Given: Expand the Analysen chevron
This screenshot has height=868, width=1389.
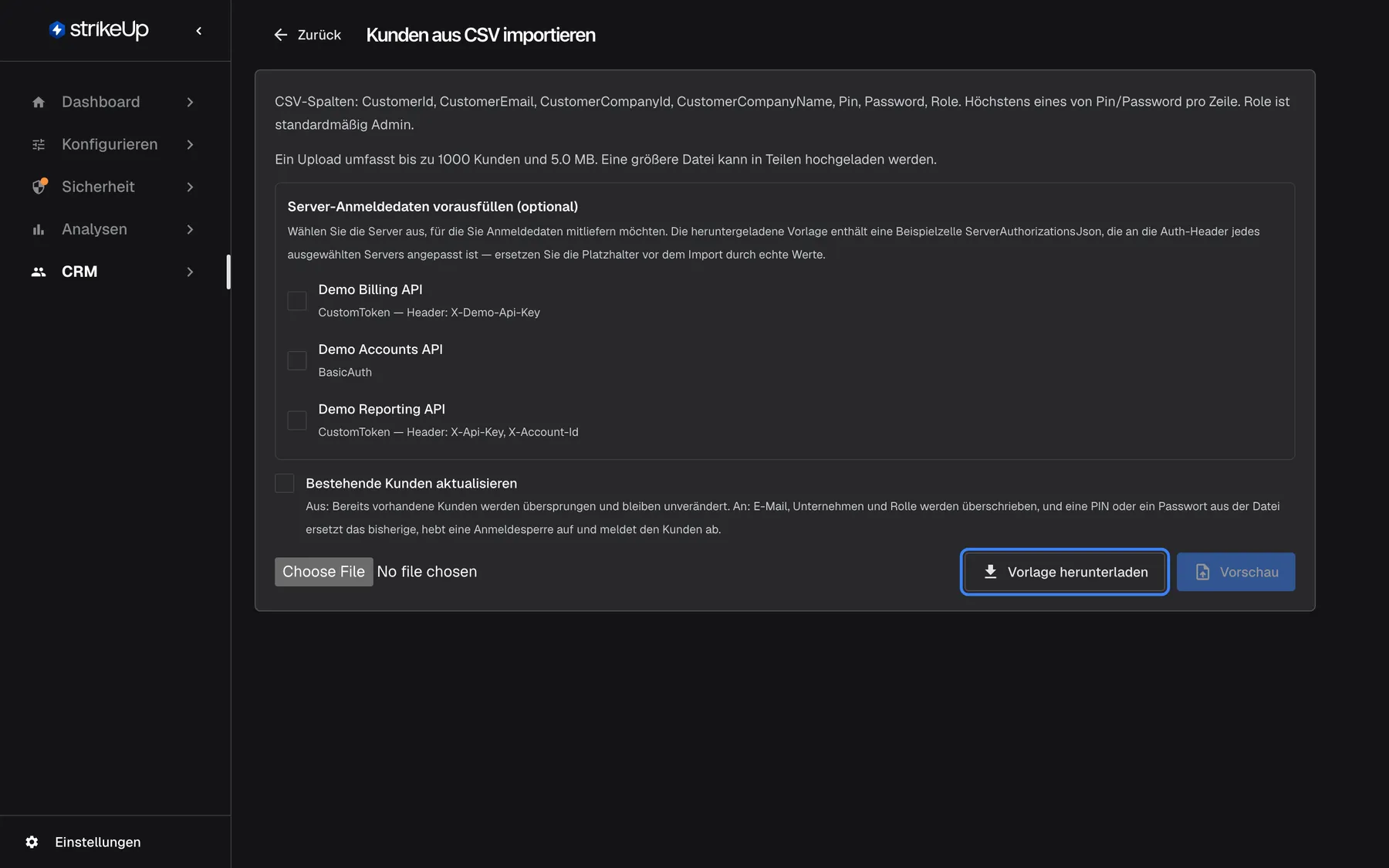Looking at the screenshot, I should click(190, 229).
